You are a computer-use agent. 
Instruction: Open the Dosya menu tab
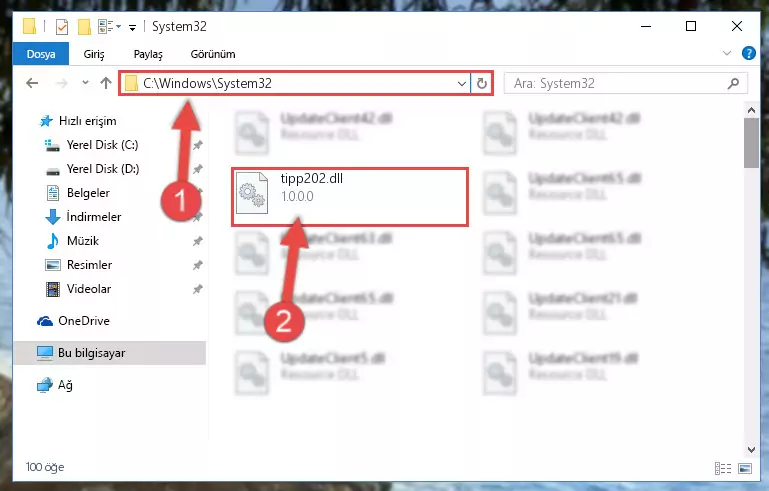41,54
